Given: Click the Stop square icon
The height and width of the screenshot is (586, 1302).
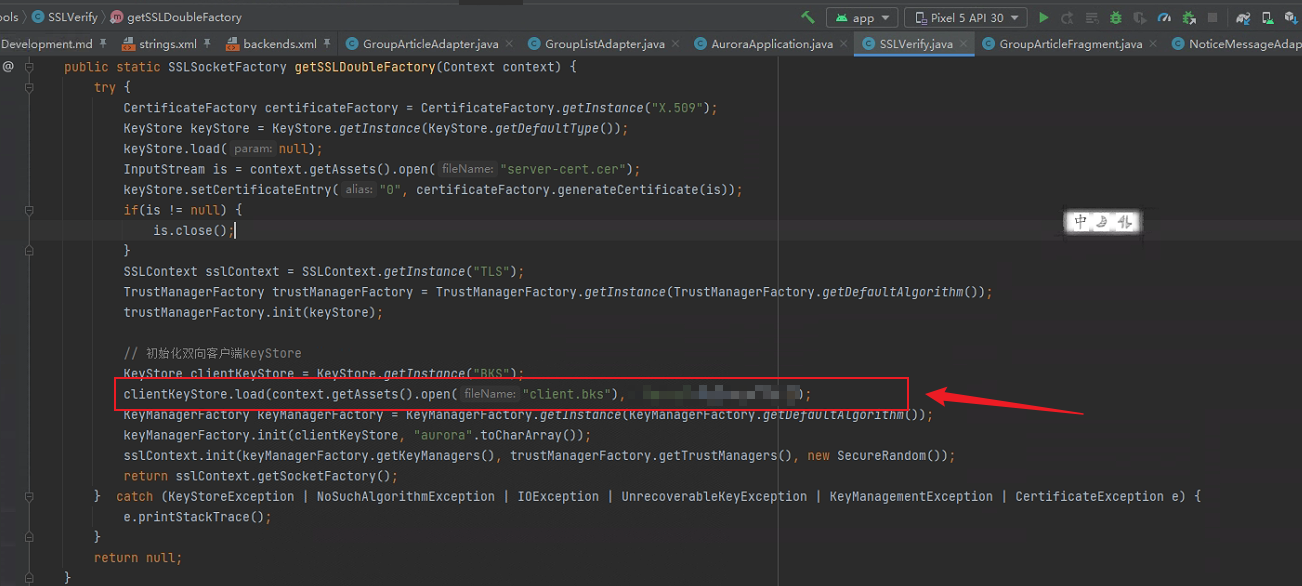Looking at the screenshot, I should coord(1212,18).
